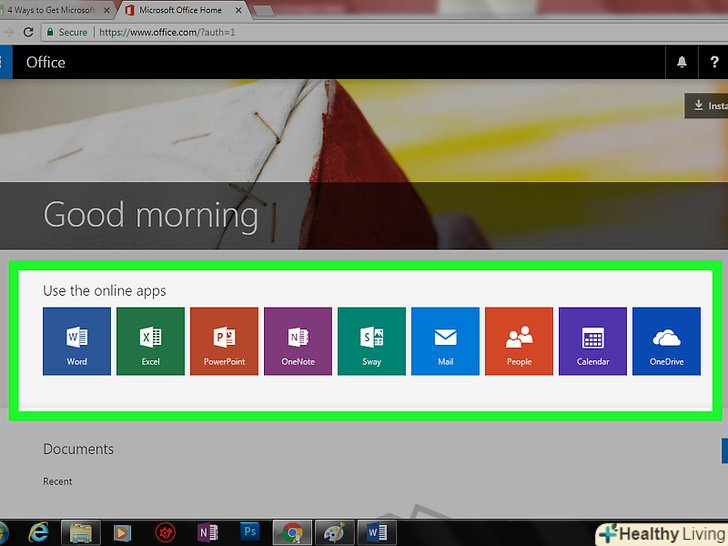Go forward with the browser arrow
This screenshot has width=728, height=546.
[8, 32]
